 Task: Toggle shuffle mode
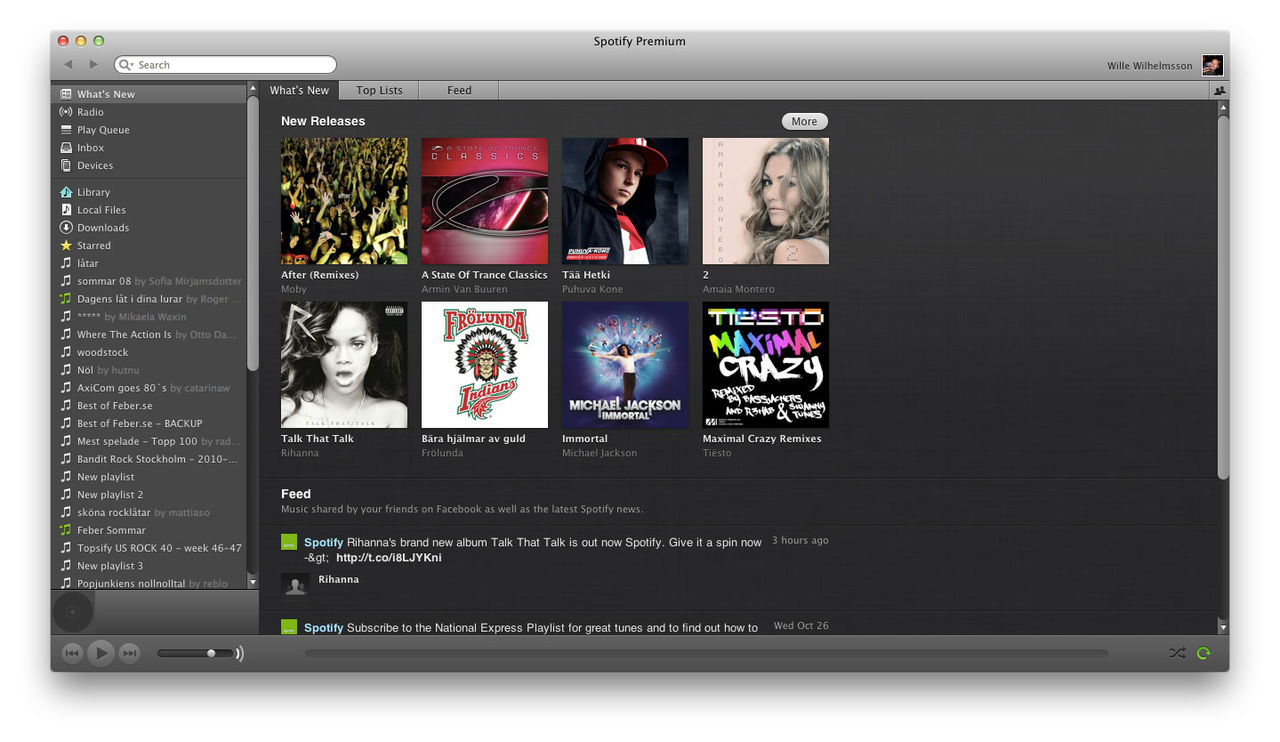pyautogui.click(x=1177, y=653)
